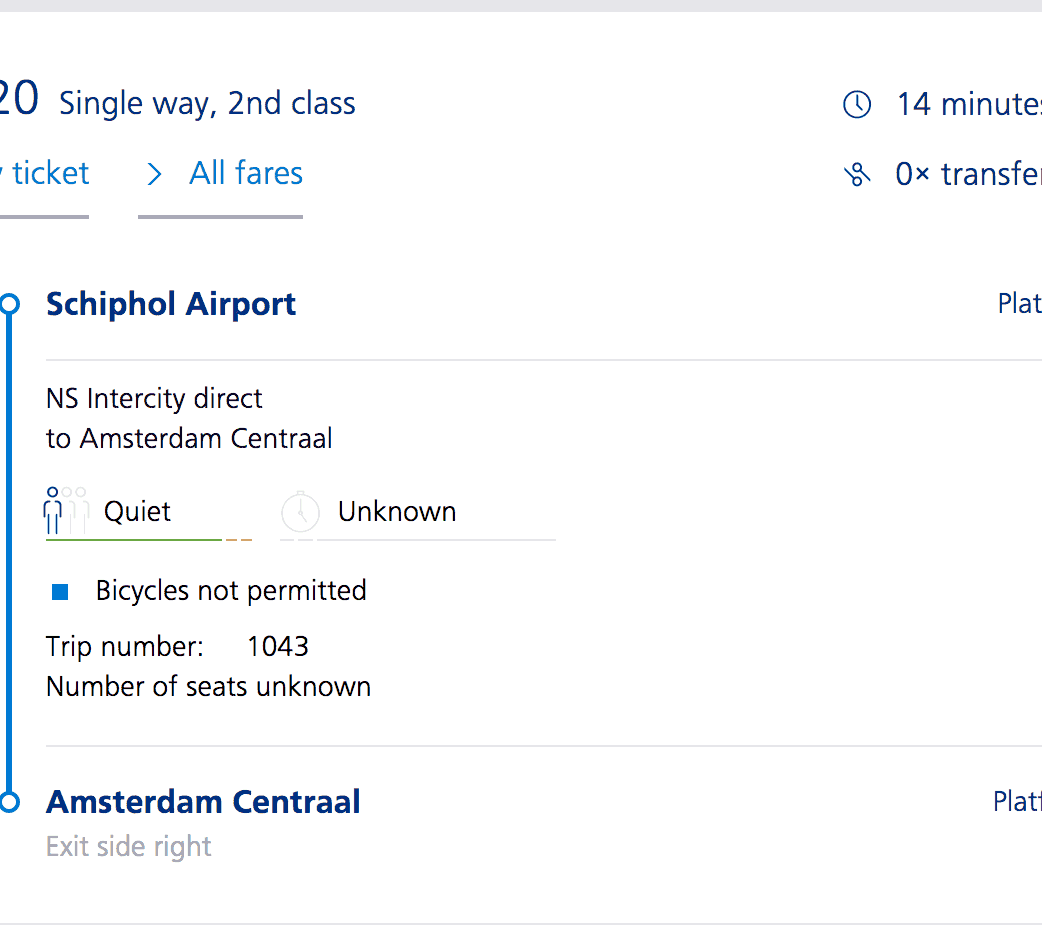Click the passenger crowd icon beside Quiet

tap(66, 511)
